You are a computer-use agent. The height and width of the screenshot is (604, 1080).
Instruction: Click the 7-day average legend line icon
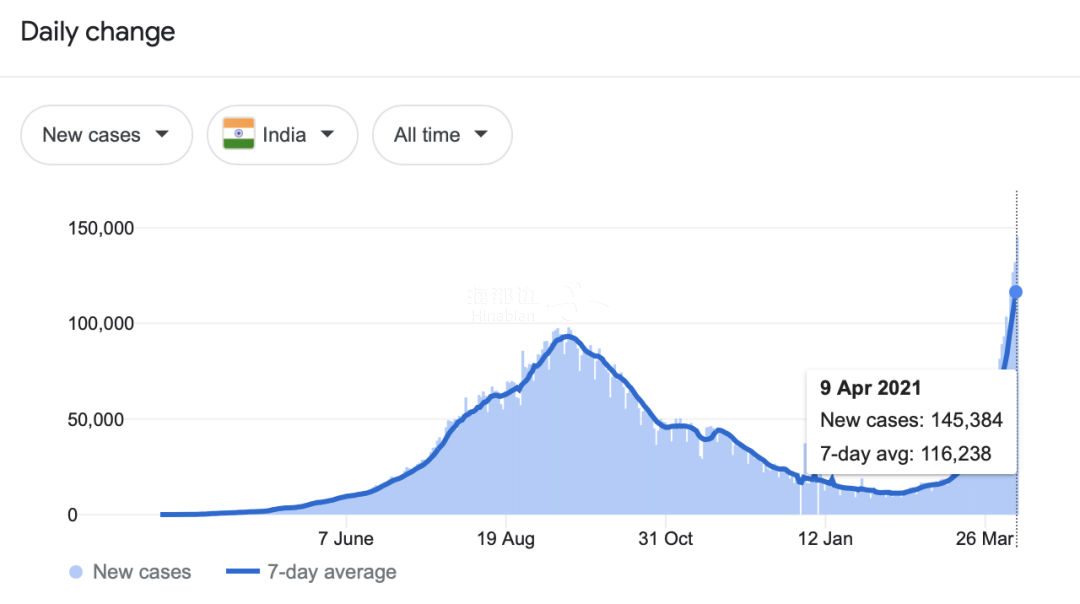click(243, 572)
